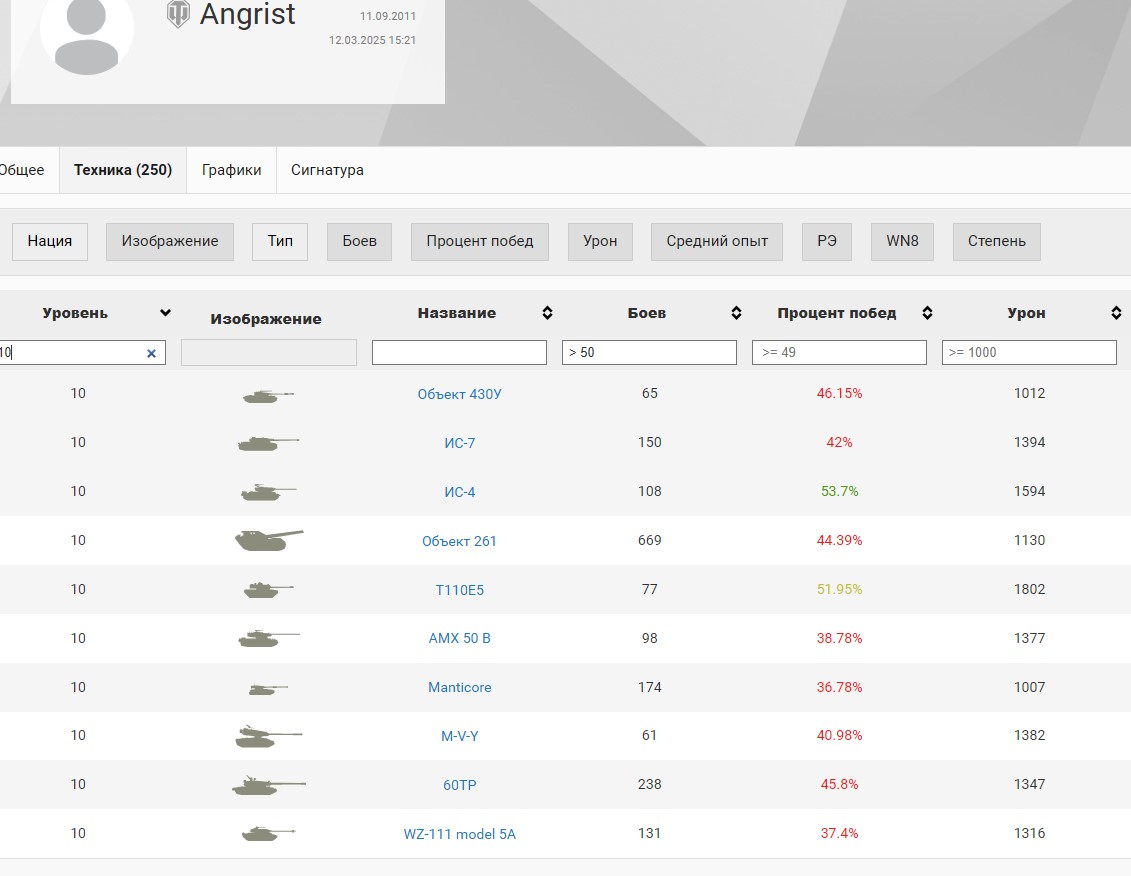The image size is (1131, 876).
Task: Toggle the WN8 column visibility button
Action: [x=902, y=241]
